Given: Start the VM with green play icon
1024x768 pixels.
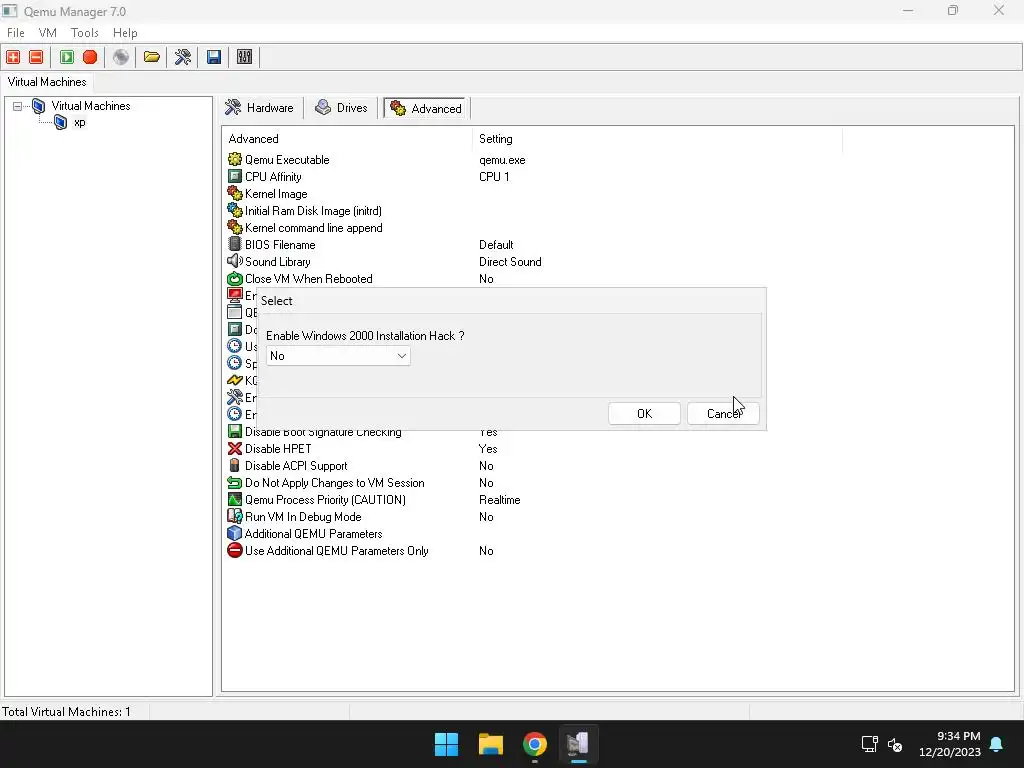Looking at the screenshot, I should [67, 57].
